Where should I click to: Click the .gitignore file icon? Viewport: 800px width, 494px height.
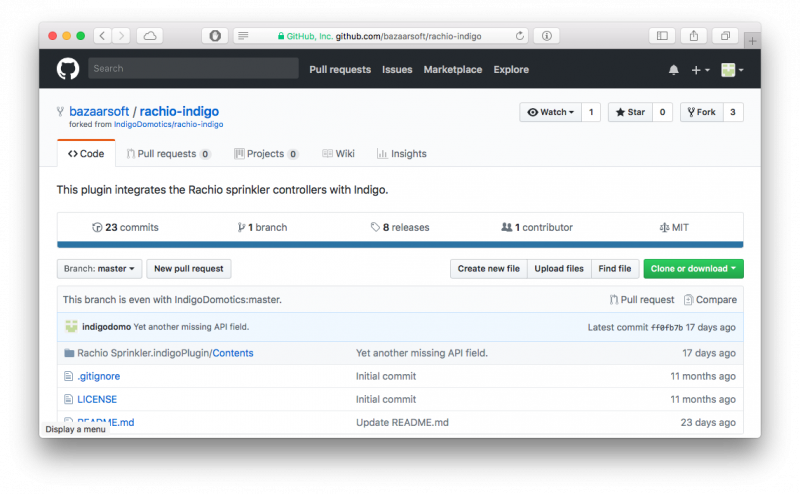tap(68, 376)
